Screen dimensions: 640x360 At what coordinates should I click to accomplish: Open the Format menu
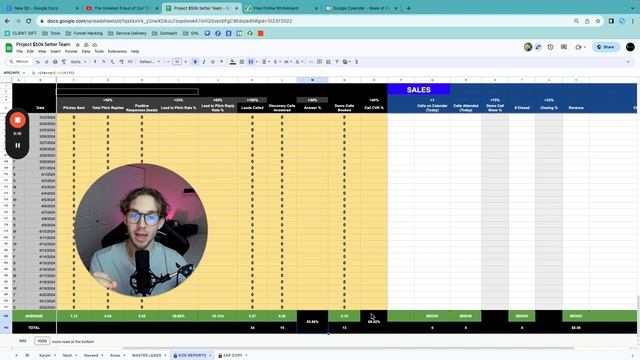coord(71,51)
